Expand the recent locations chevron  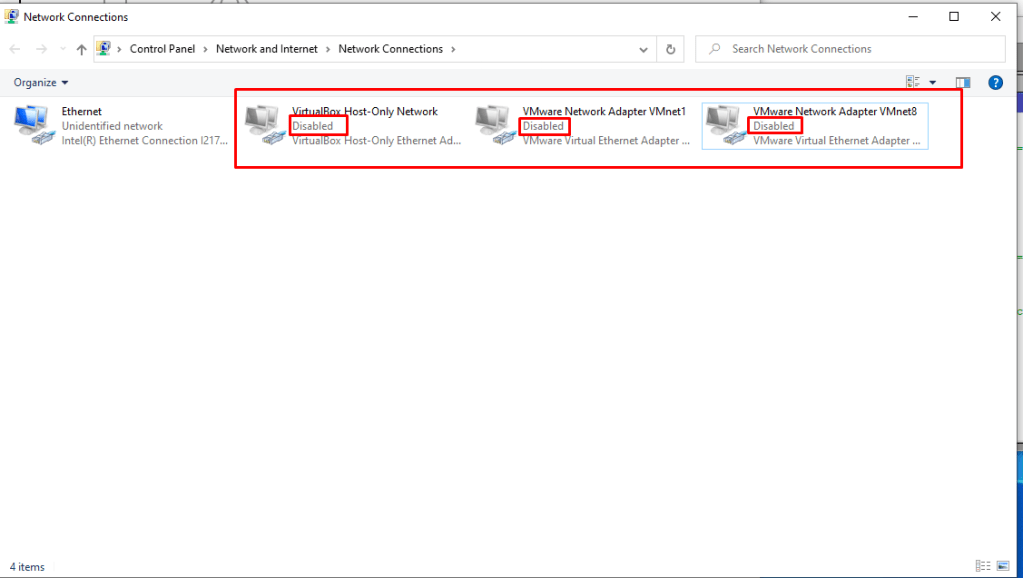tap(62, 49)
